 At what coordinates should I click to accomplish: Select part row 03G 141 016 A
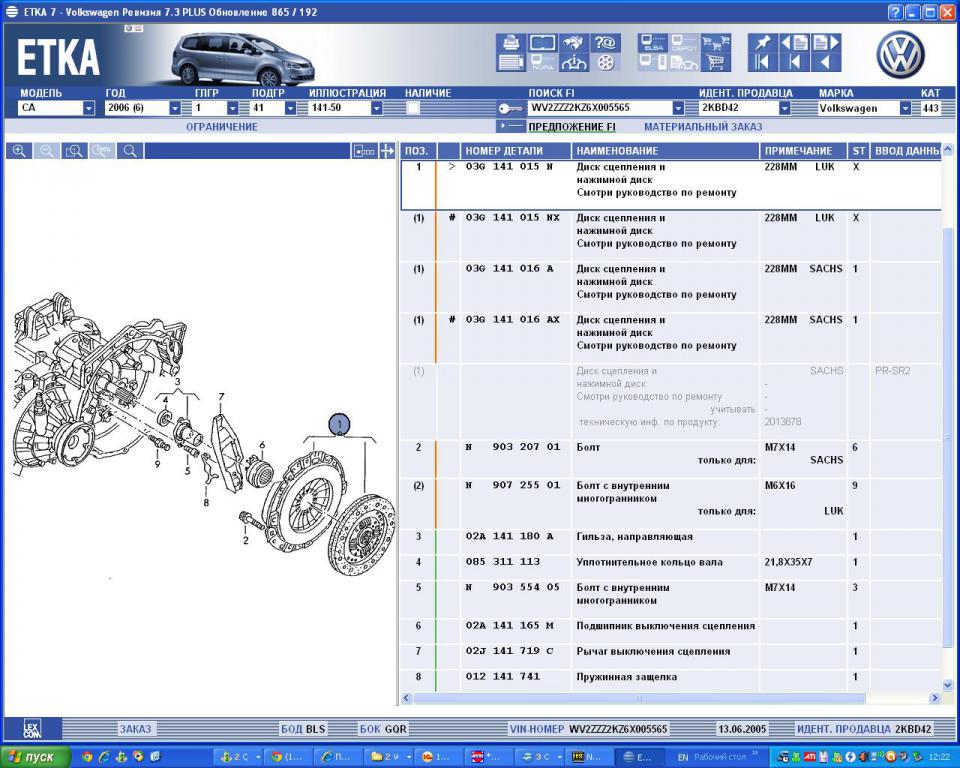tap(670, 287)
